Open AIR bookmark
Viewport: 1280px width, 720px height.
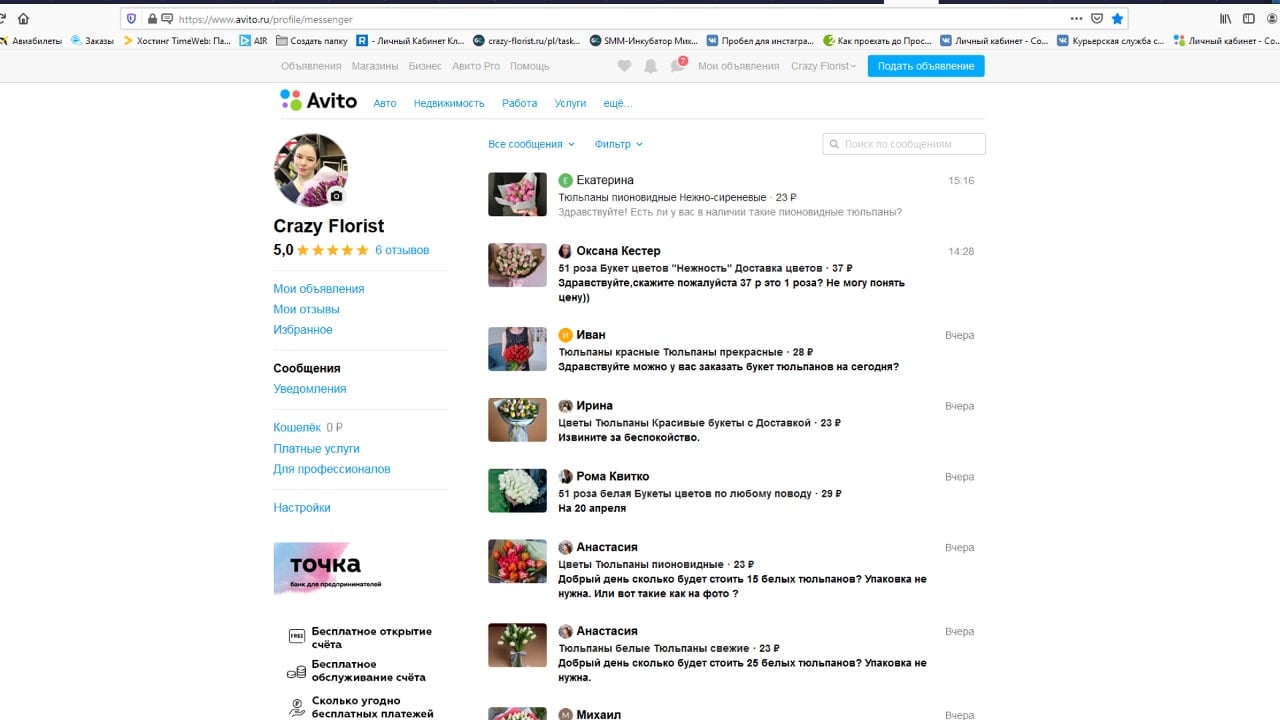253,41
